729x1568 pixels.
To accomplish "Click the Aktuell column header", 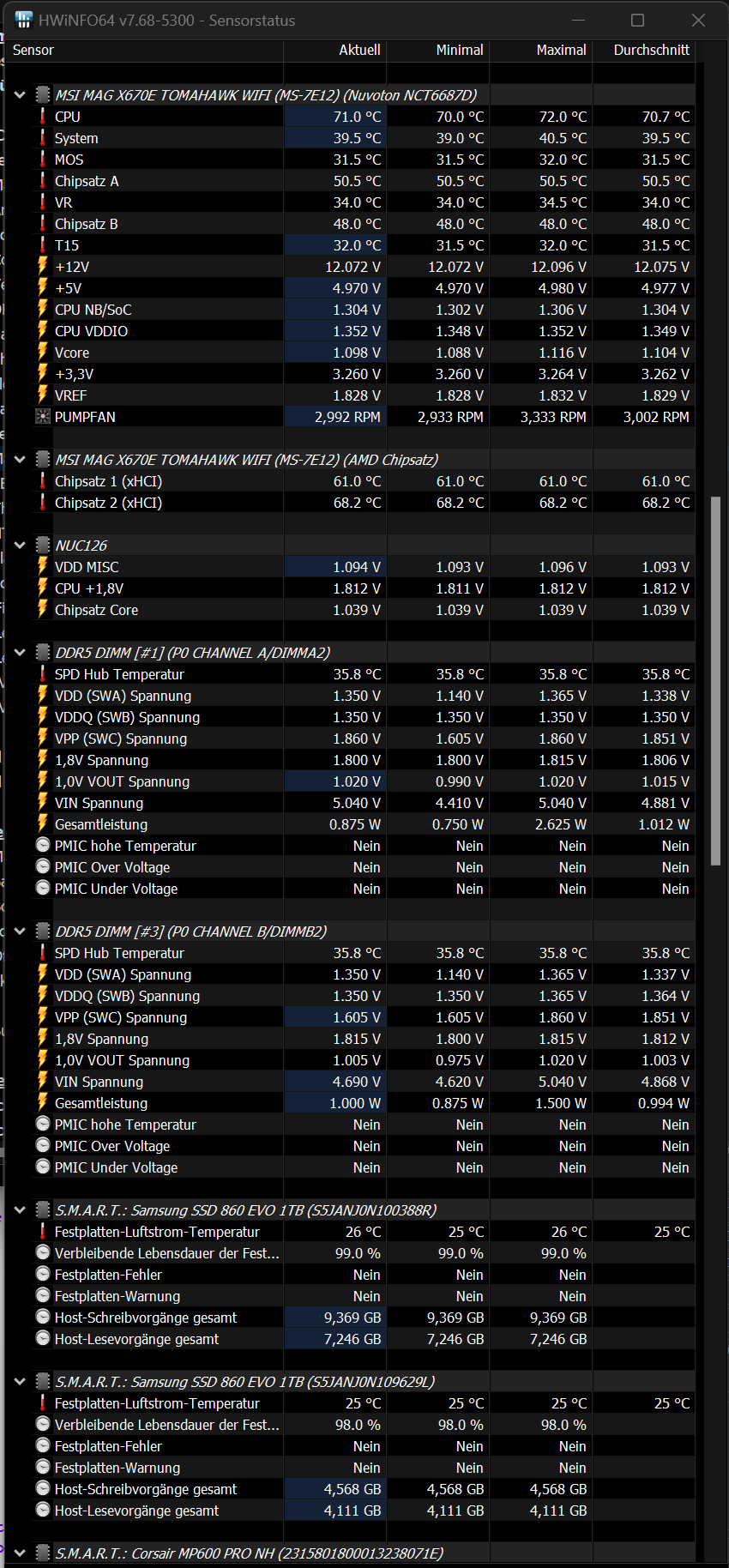I will [334, 51].
